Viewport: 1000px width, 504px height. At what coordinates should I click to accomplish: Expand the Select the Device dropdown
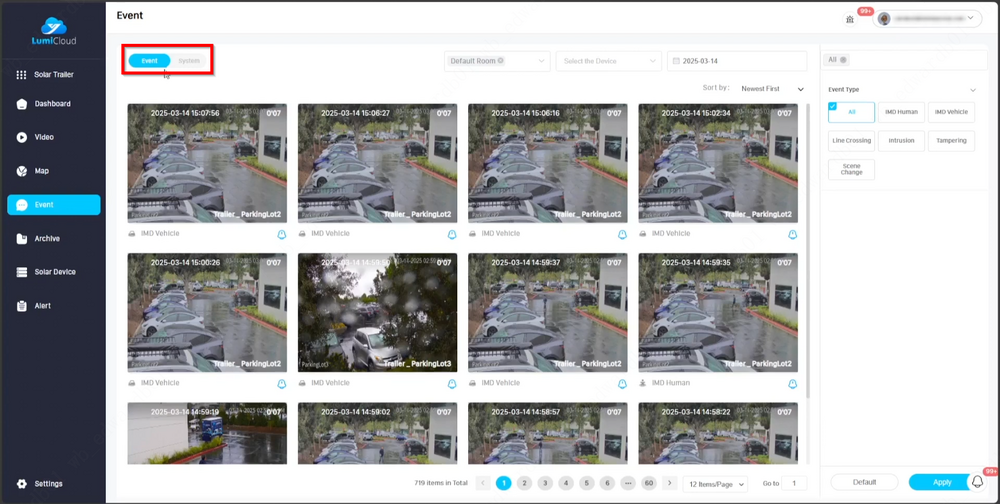(609, 61)
